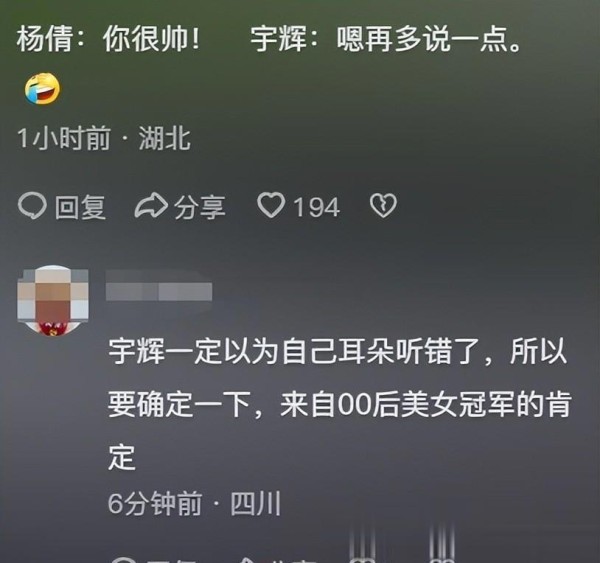Tap the laughing-crying emoji
600x563 pixels.
pos(42,89)
